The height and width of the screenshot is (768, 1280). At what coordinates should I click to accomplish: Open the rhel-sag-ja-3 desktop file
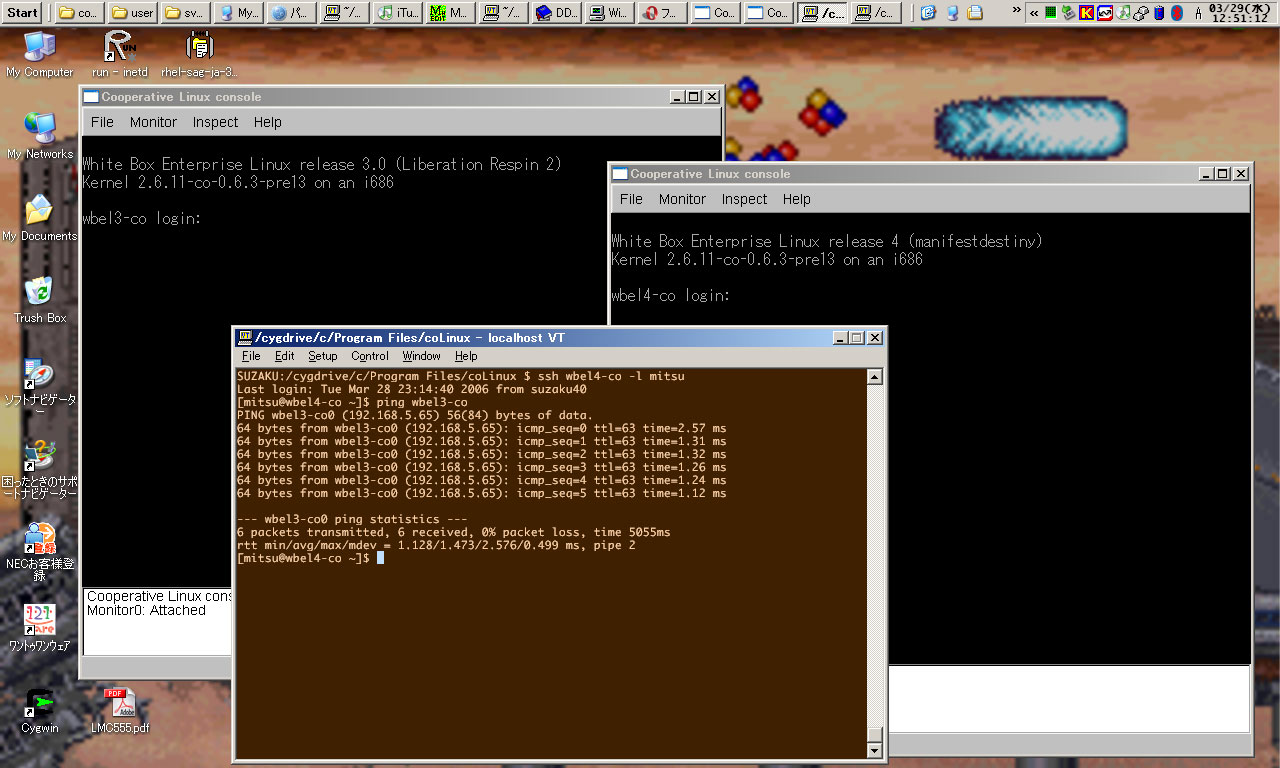[199, 48]
